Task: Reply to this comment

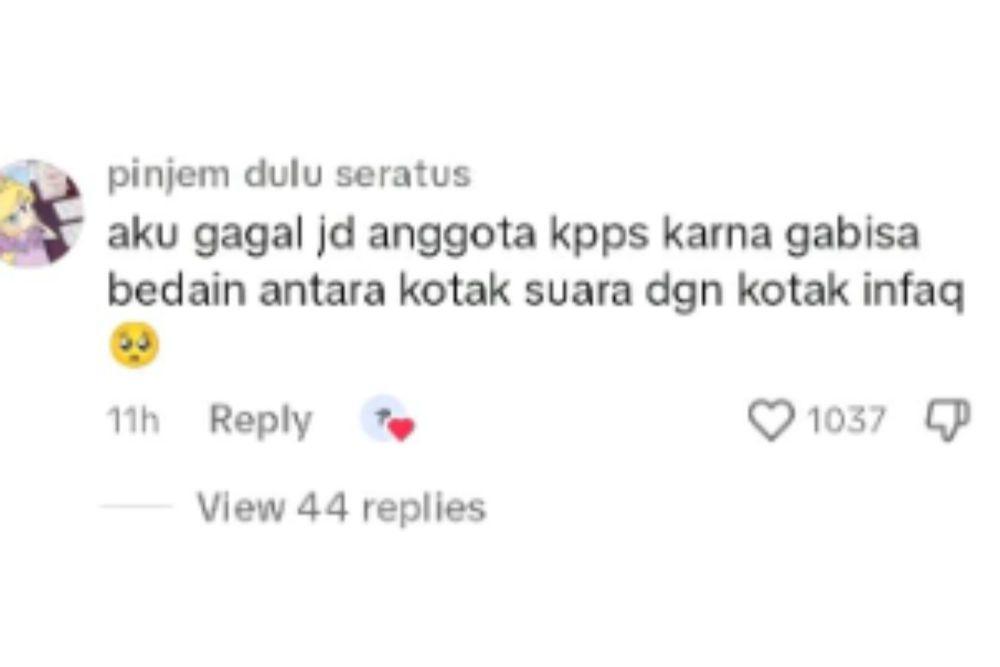Action: tap(261, 421)
